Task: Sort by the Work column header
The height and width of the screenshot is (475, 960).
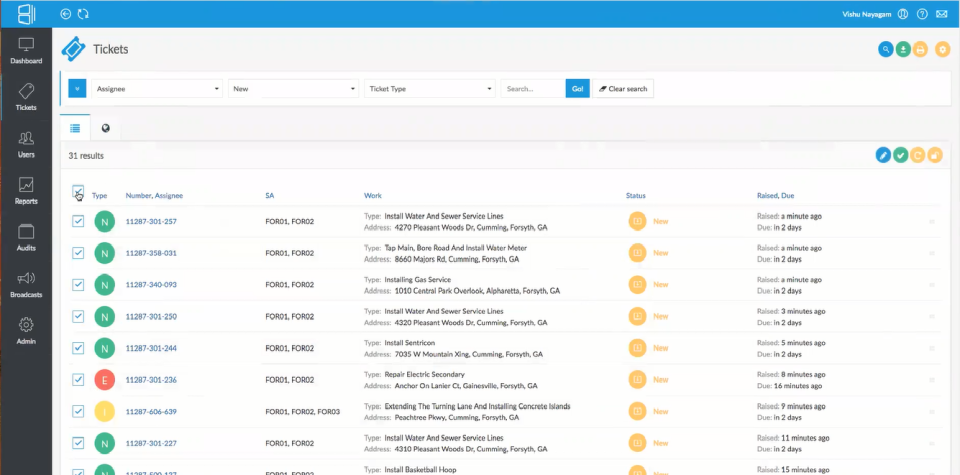Action: (373, 196)
